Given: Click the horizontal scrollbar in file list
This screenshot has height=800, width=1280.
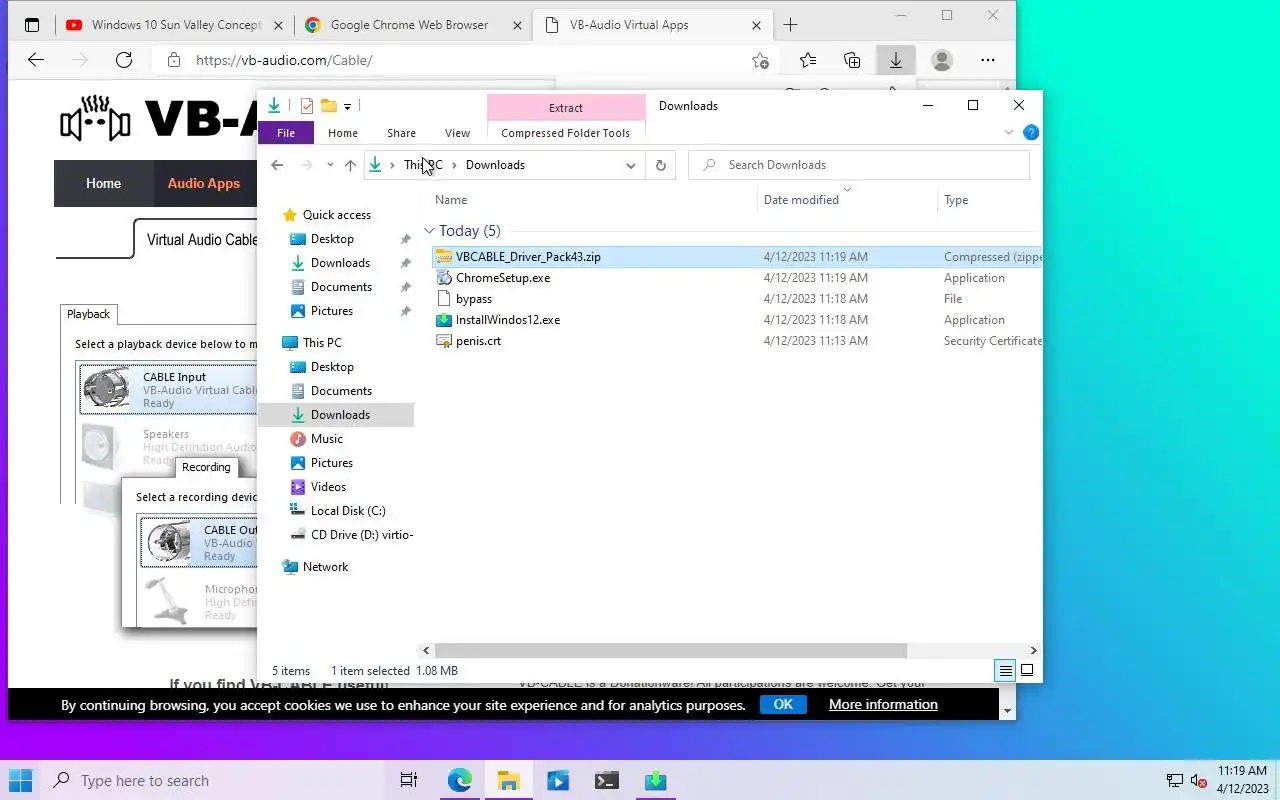Looking at the screenshot, I should (x=670, y=651).
